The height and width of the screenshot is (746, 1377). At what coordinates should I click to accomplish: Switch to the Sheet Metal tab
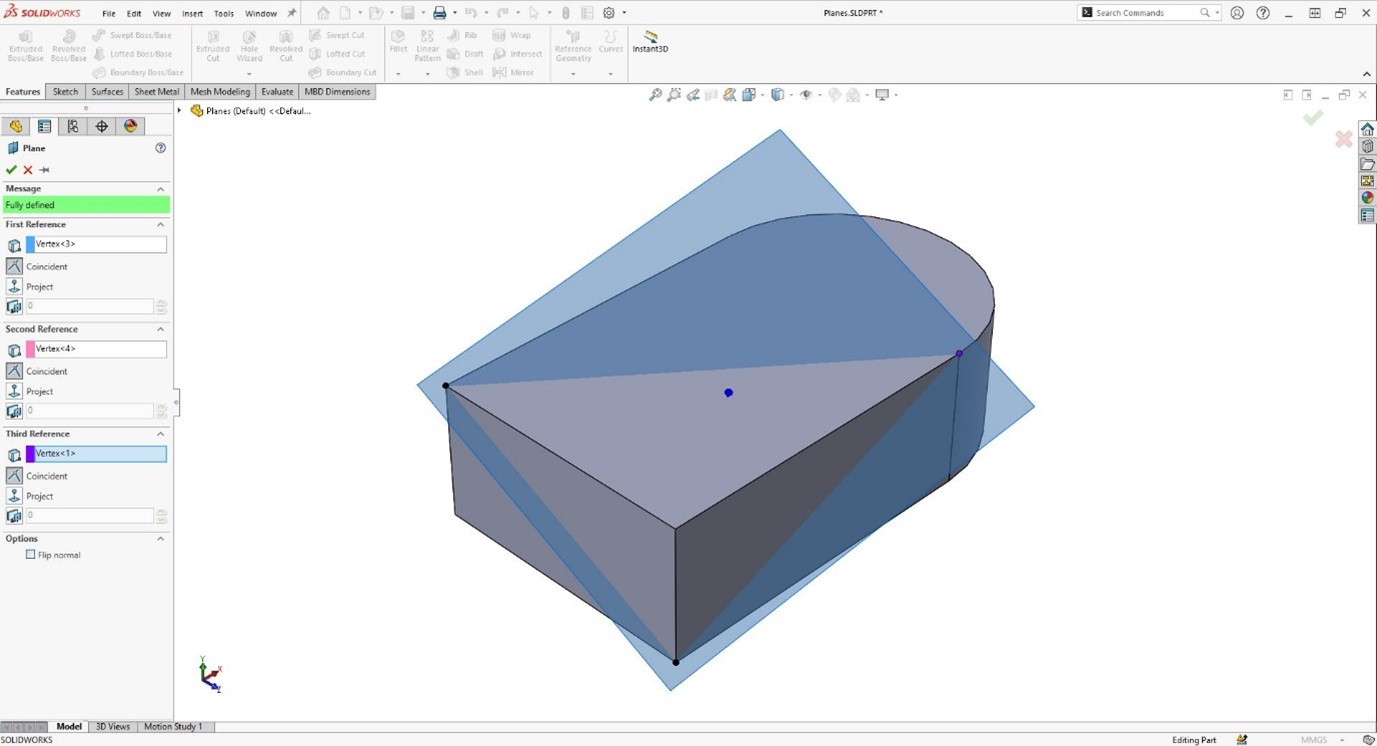(156, 91)
